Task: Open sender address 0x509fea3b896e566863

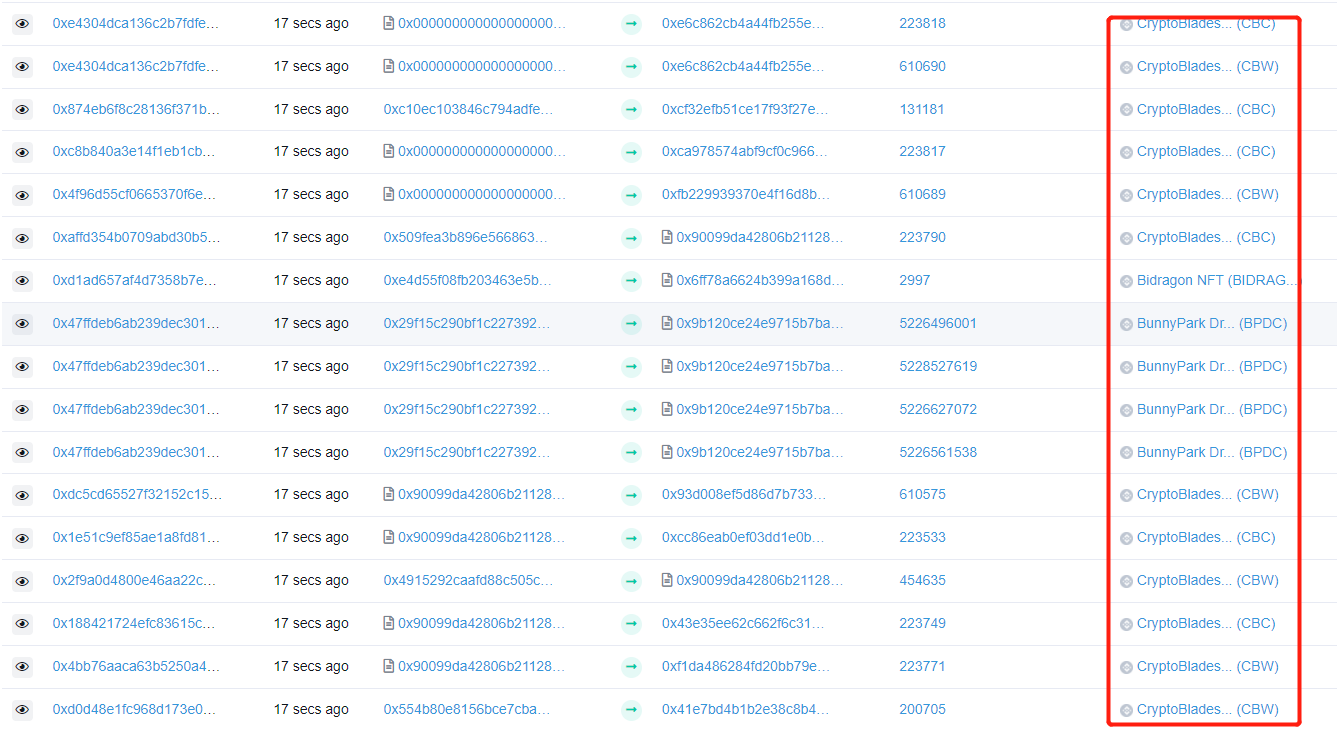Action: pyautogui.click(x=466, y=238)
